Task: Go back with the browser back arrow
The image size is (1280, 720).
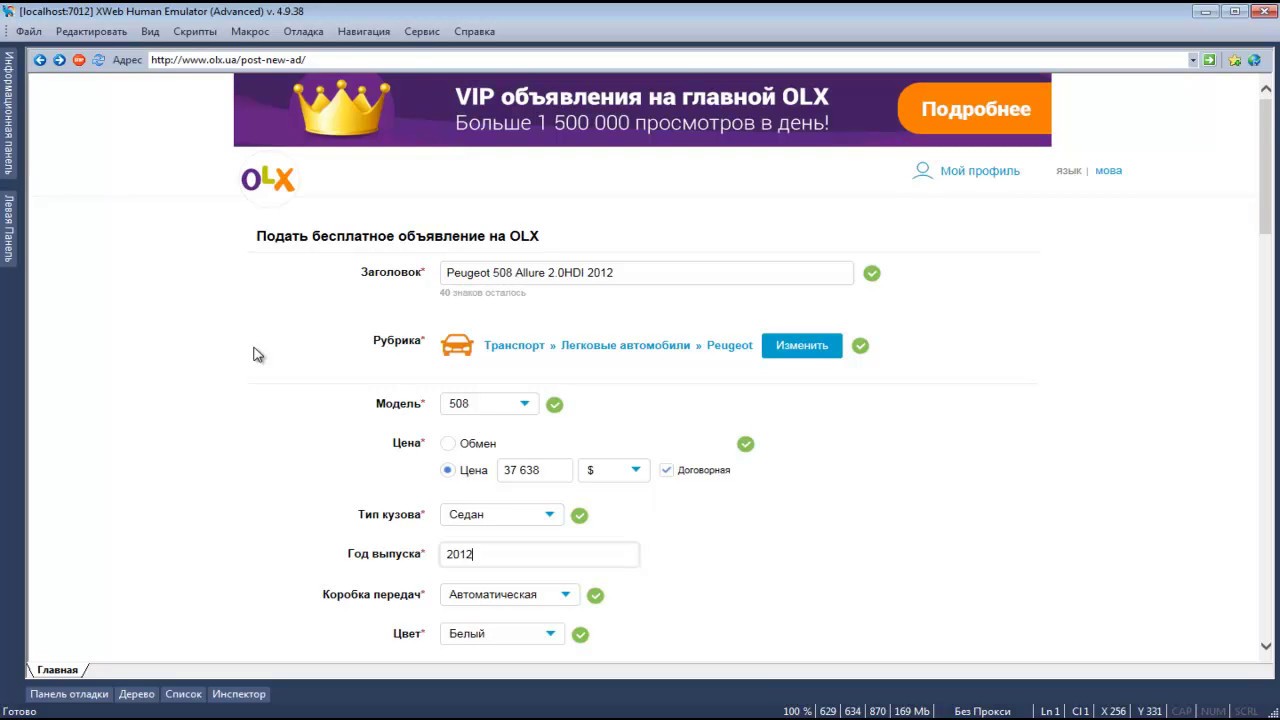Action: 40,60
